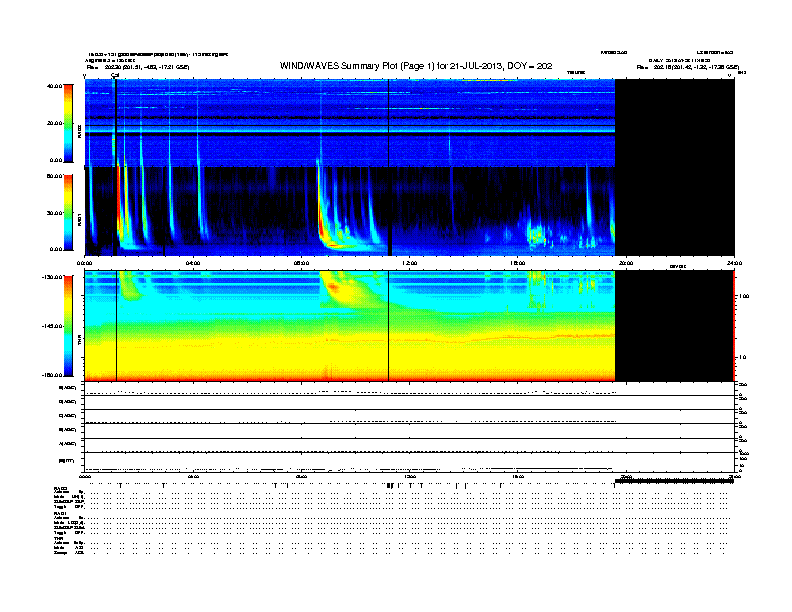Click the RAD1 color scale bar
The height and width of the screenshot is (612, 792).
click(68, 213)
